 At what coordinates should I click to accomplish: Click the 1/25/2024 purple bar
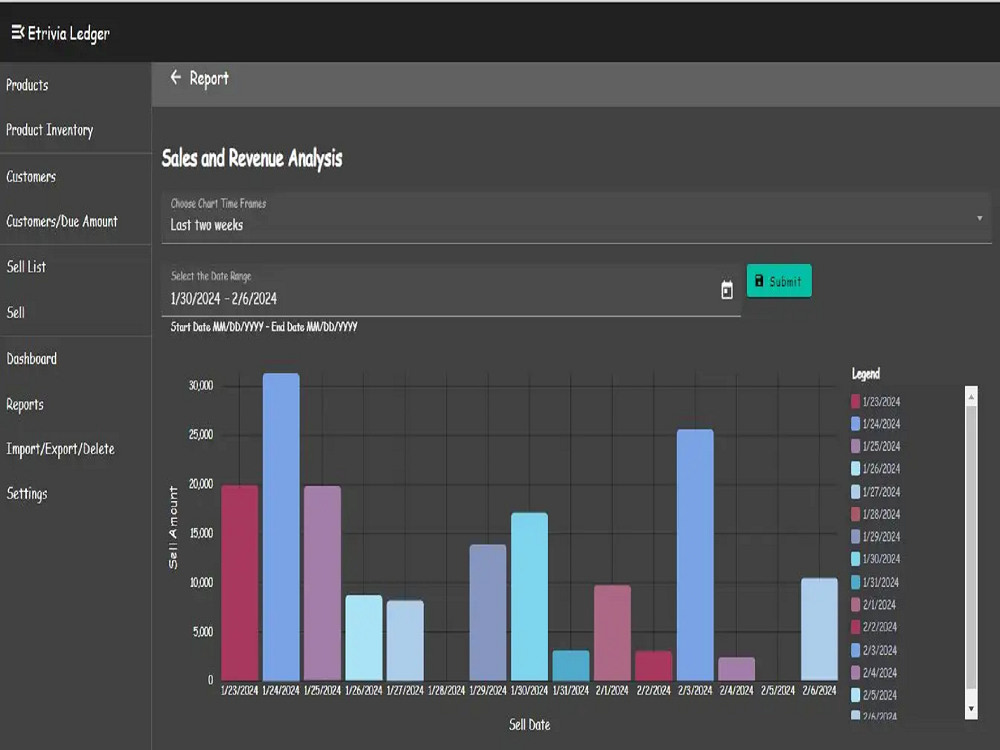(322, 583)
